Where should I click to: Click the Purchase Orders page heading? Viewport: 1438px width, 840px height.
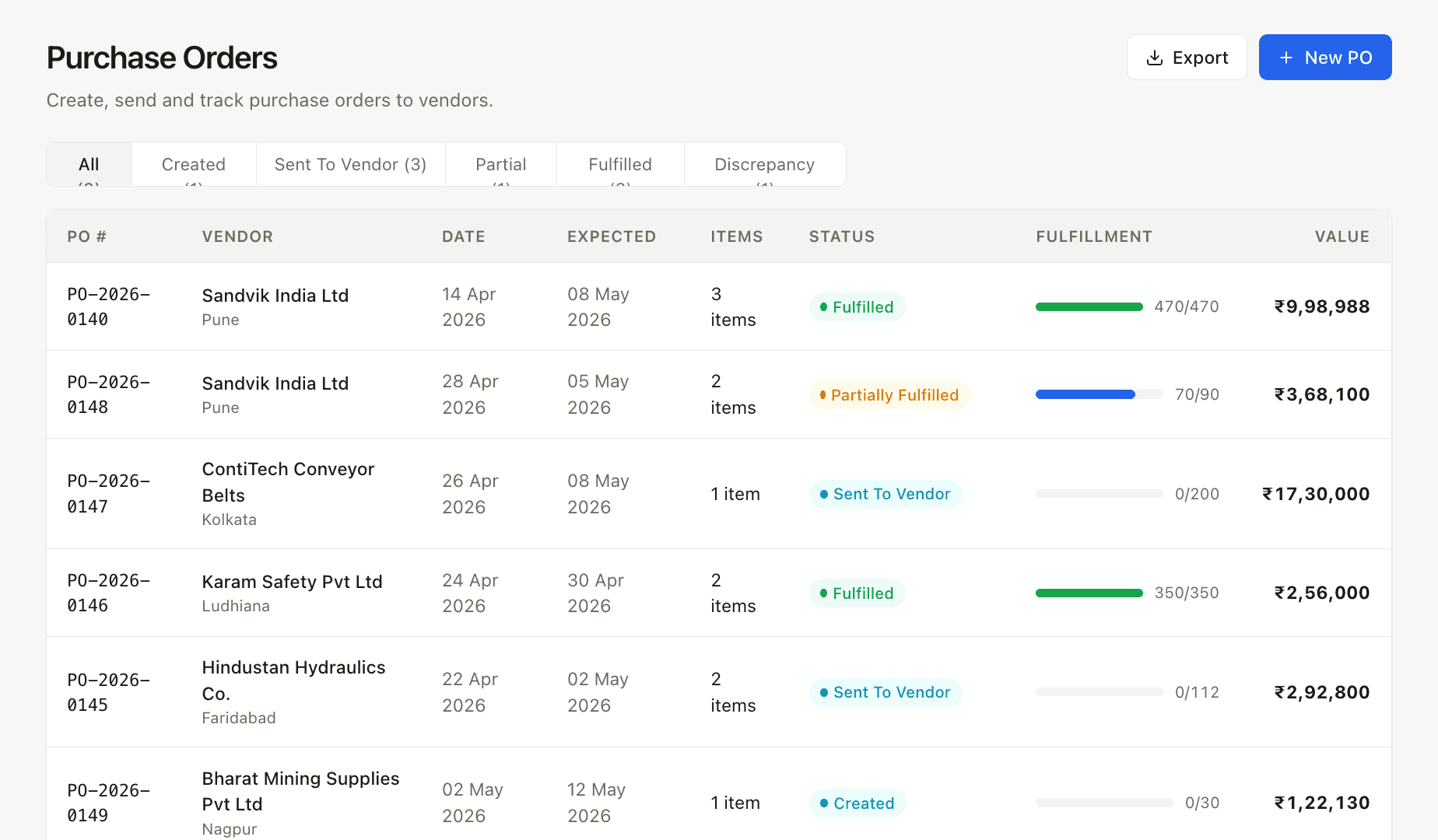(162, 58)
